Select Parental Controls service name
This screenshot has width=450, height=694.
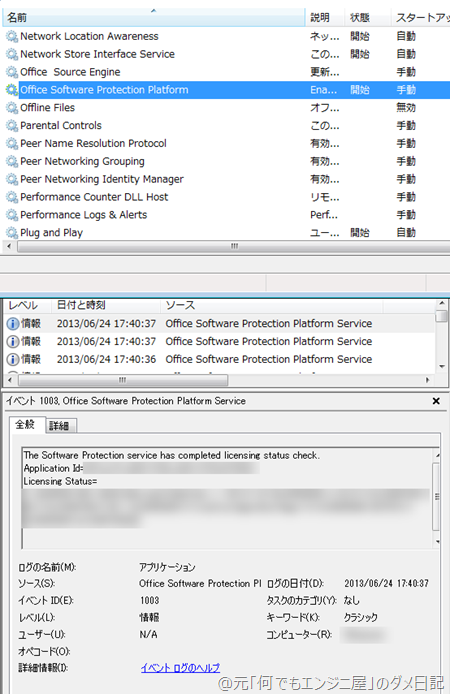pos(61,126)
